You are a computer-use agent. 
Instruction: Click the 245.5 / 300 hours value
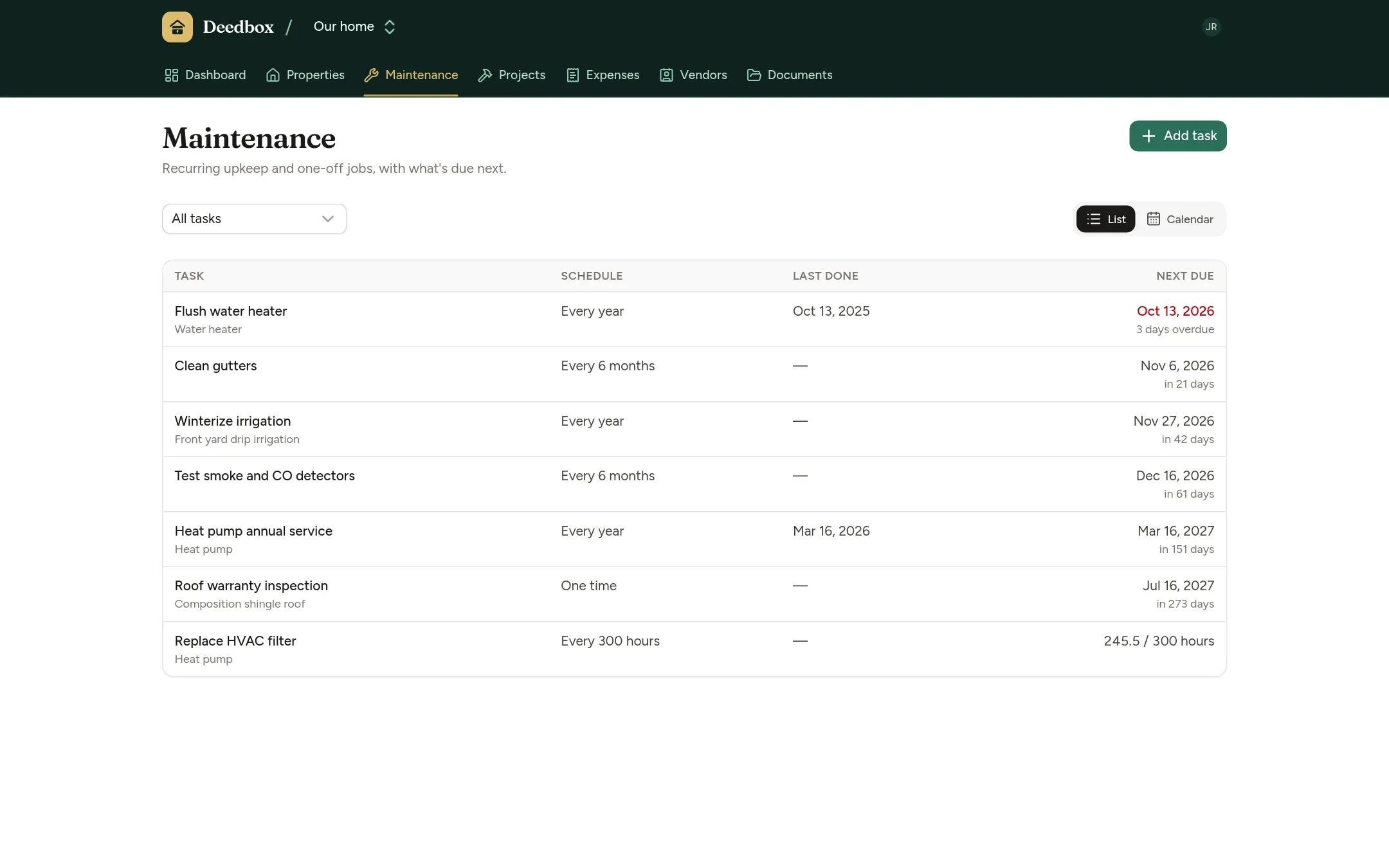(x=1159, y=641)
